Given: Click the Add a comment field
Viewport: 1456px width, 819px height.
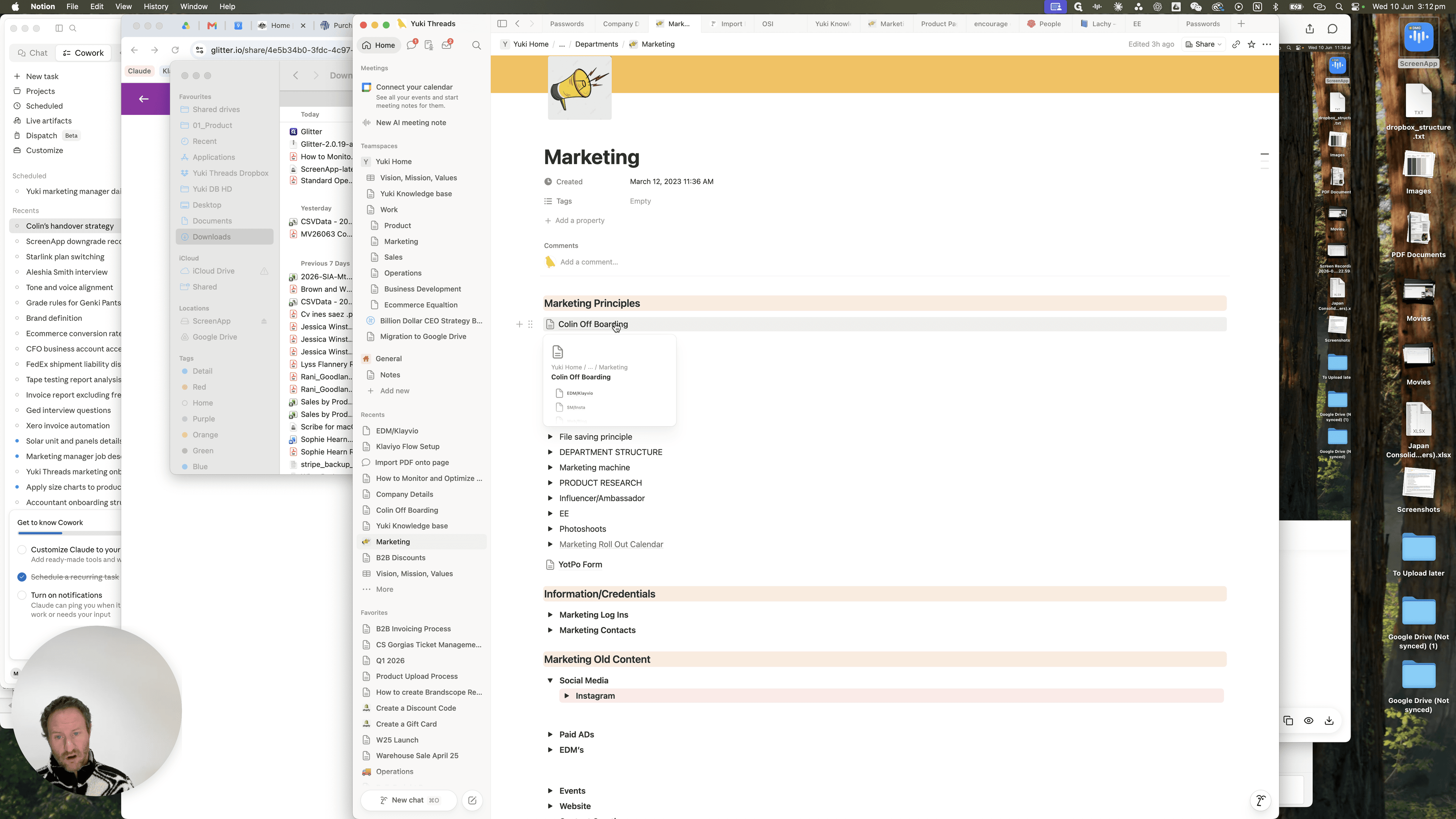Looking at the screenshot, I should 589,262.
